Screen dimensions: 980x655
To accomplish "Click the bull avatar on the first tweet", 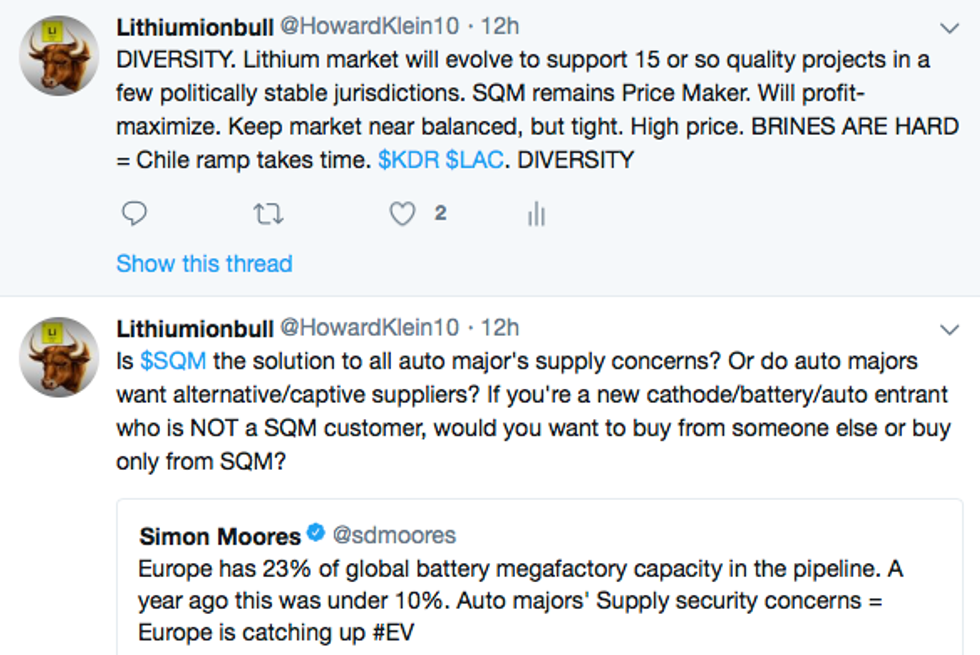I will tap(60, 55).
